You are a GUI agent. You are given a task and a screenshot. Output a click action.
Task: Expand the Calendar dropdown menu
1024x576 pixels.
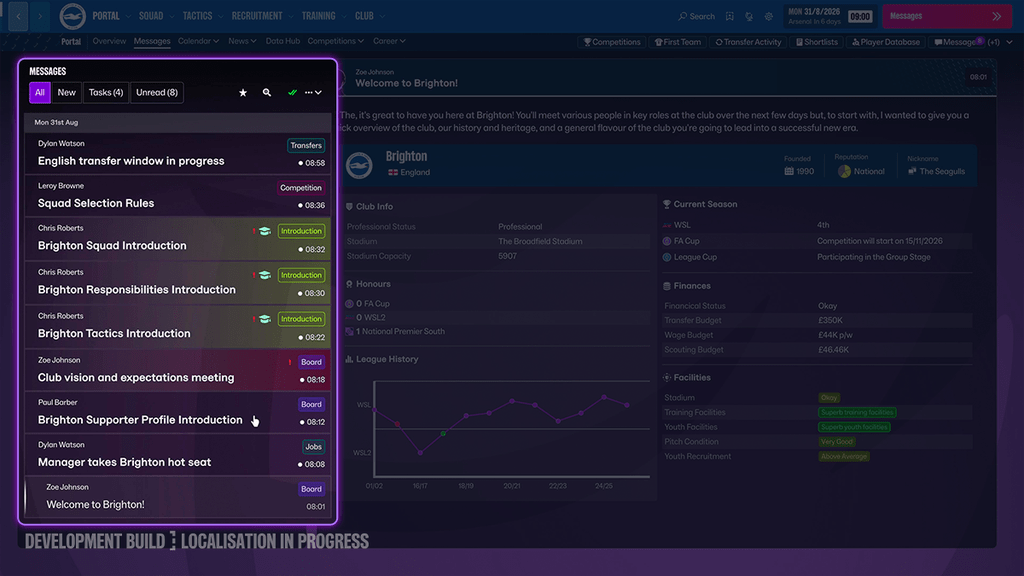(199, 41)
